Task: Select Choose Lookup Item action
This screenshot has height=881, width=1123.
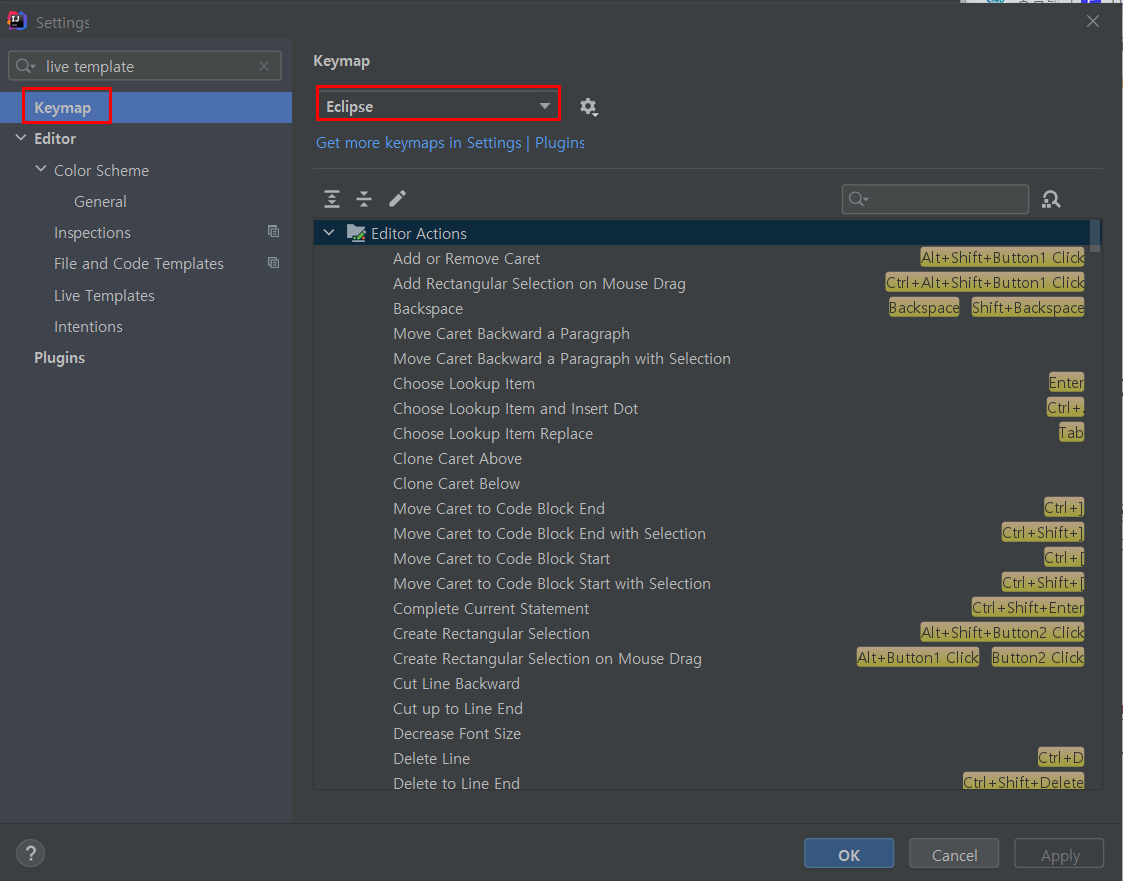Action: (463, 384)
